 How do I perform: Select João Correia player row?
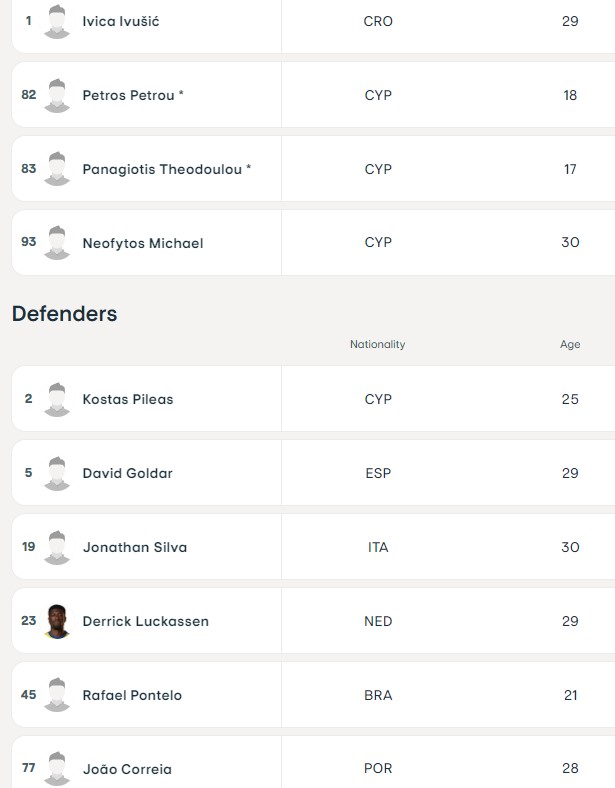(314, 762)
